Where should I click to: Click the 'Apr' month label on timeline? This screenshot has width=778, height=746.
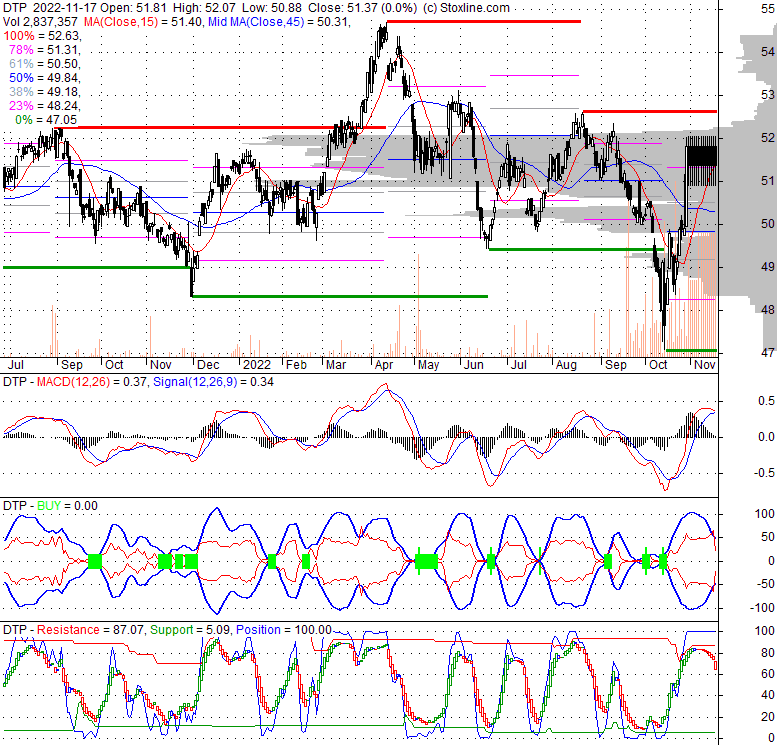click(x=384, y=365)
